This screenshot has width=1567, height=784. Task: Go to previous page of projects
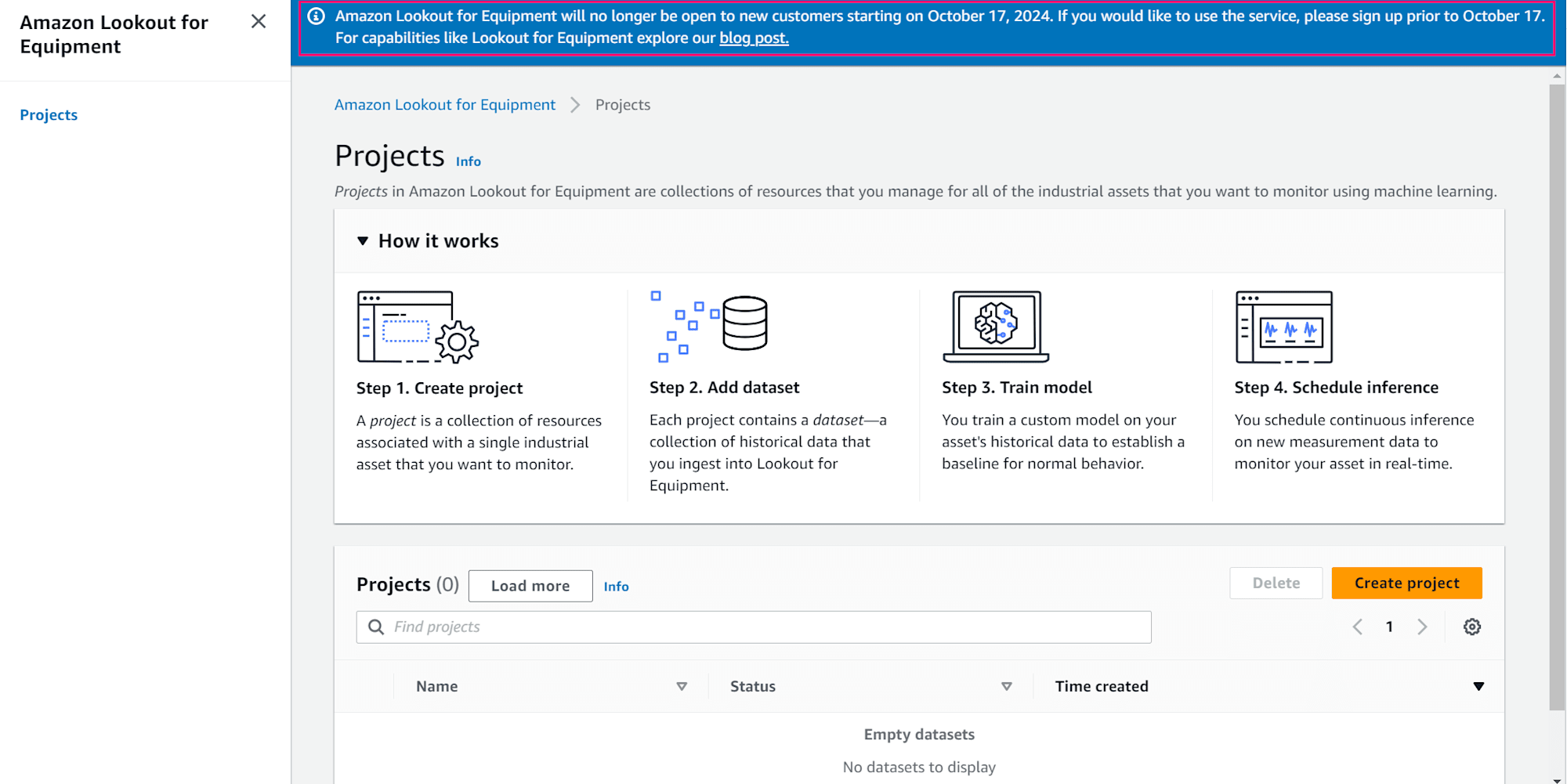pyautogui.click(x=1358, y=627)
